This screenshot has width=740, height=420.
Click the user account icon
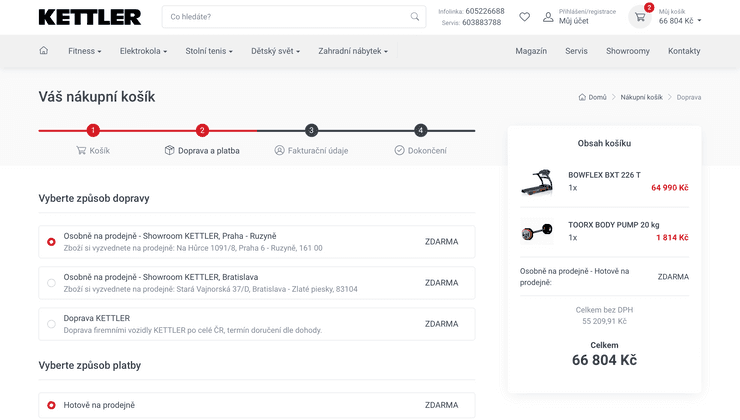point(548,17)
